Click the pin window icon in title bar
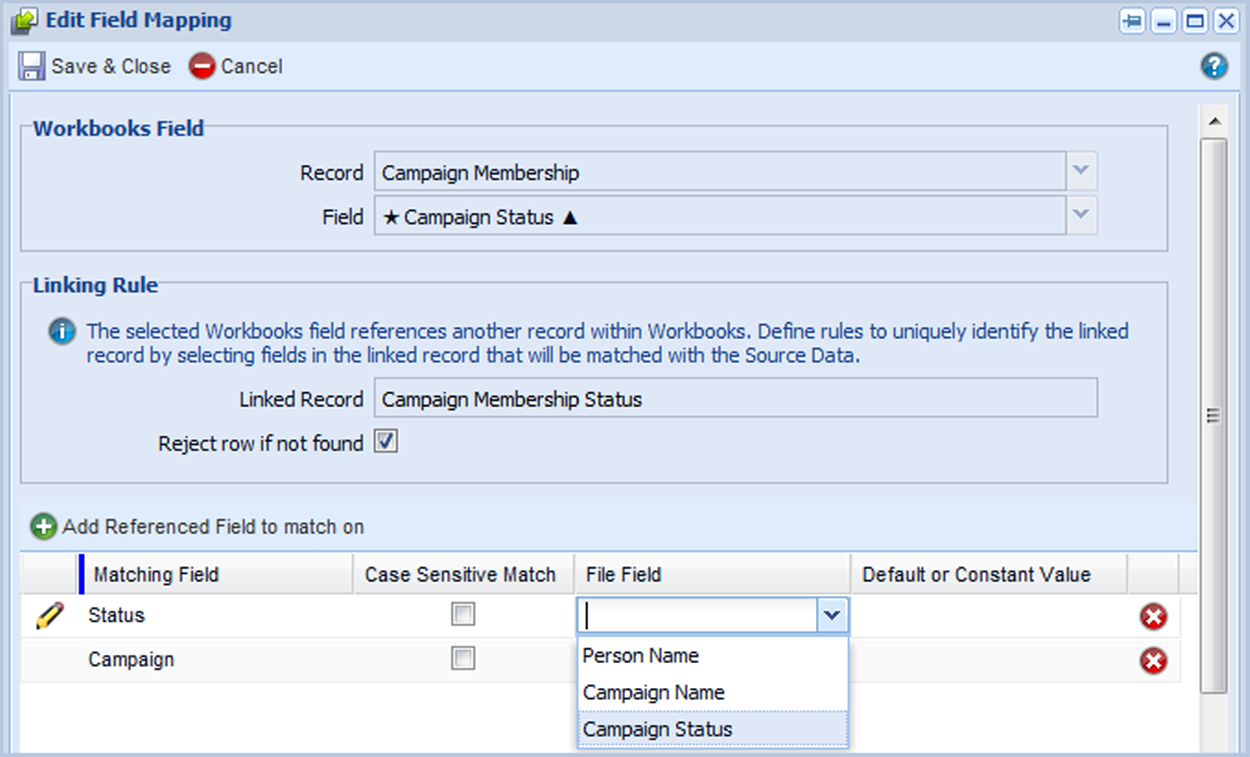 point(1132,21)
